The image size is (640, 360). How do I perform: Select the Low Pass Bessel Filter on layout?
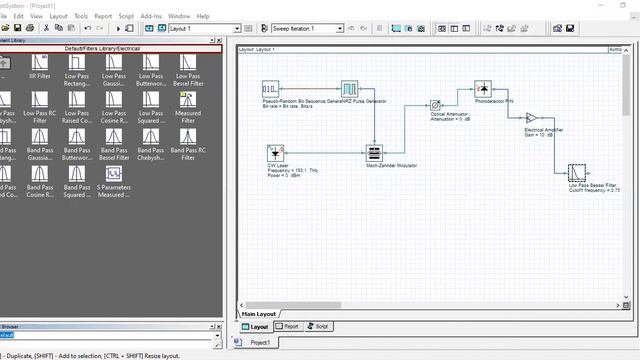[x=577, y=173]
